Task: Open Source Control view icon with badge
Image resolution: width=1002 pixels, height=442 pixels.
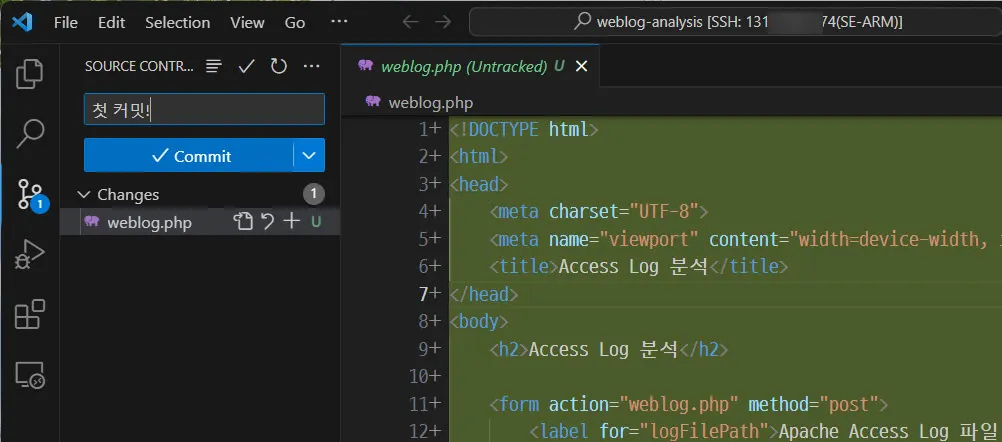Action: tap(31, 195)
